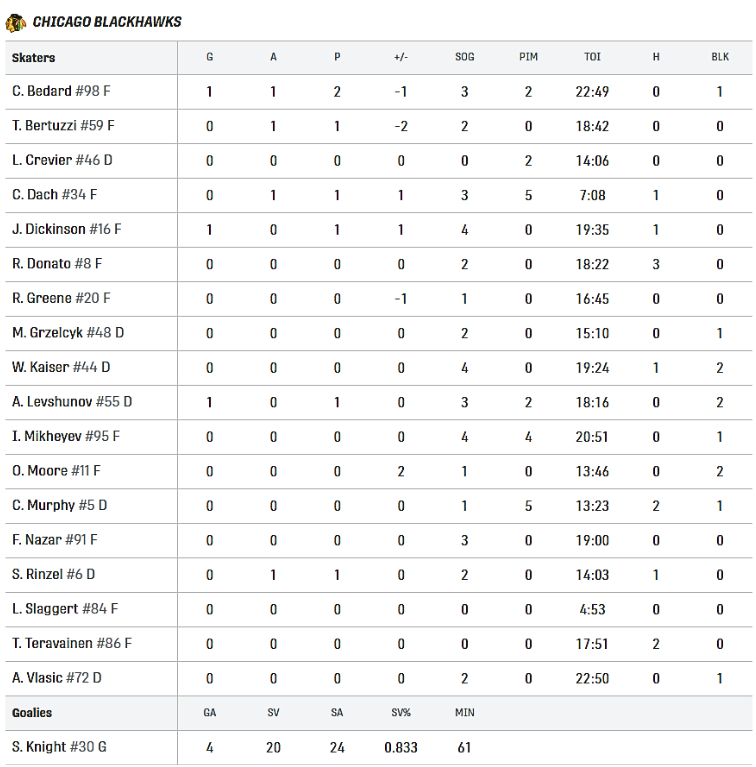Sort by the A assists column header
The width and height of the screenshot is (756, 767).
(273, 58)
